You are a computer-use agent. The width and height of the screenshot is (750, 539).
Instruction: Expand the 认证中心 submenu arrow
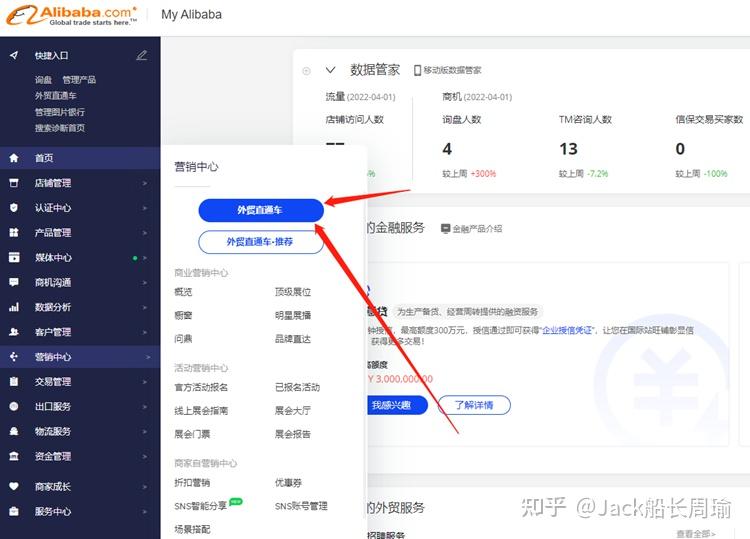(x=144, y=208)
